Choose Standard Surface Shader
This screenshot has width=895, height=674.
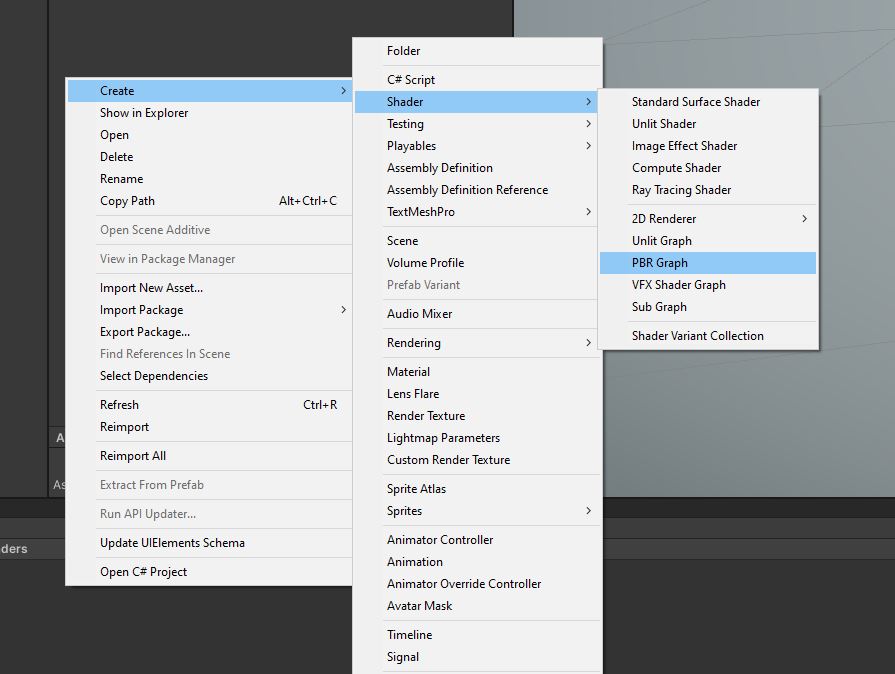click(695, 101)
